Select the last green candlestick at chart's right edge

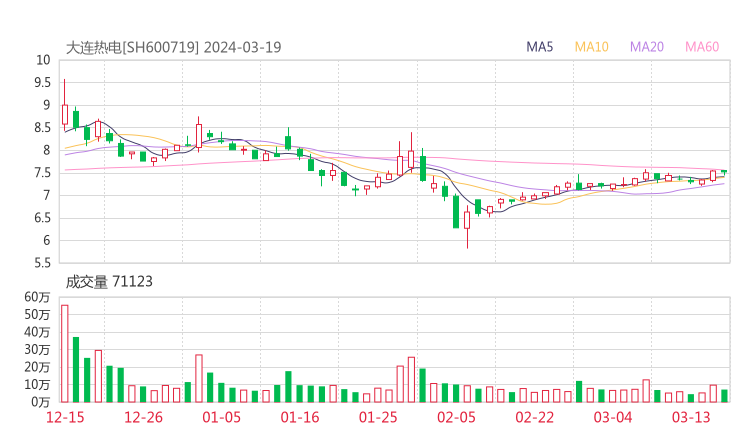(724, 172)
